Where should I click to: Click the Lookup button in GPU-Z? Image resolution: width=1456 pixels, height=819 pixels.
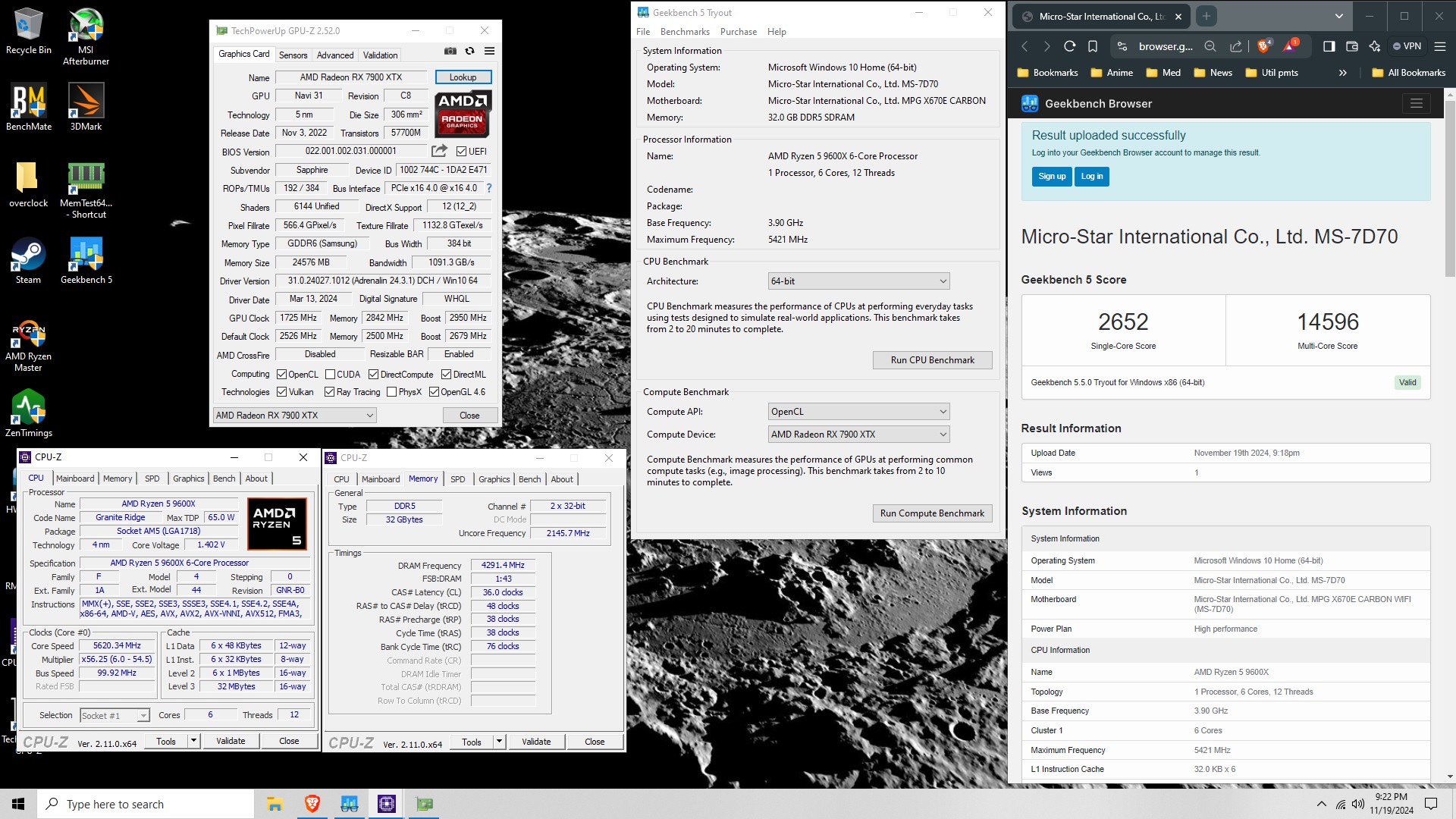[x=463, y=77]
